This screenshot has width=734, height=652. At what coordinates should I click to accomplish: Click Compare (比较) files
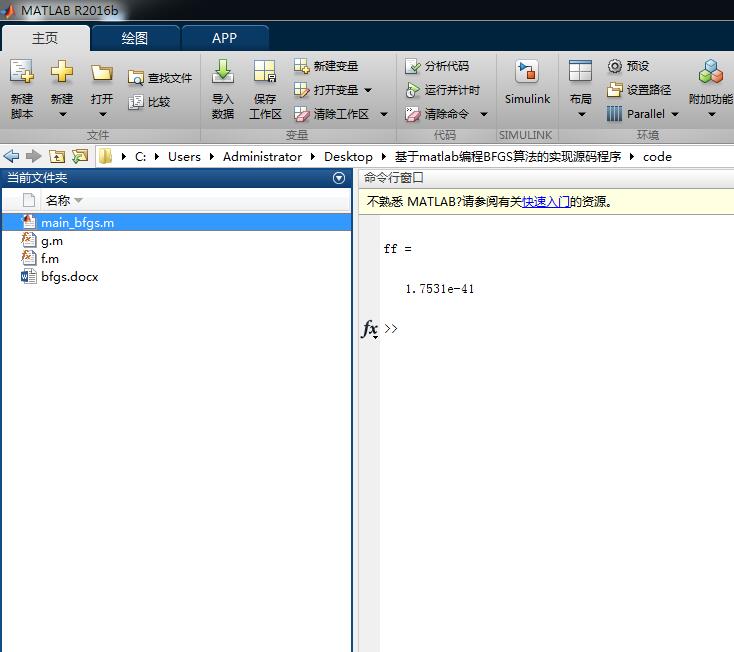pos(149,102)
